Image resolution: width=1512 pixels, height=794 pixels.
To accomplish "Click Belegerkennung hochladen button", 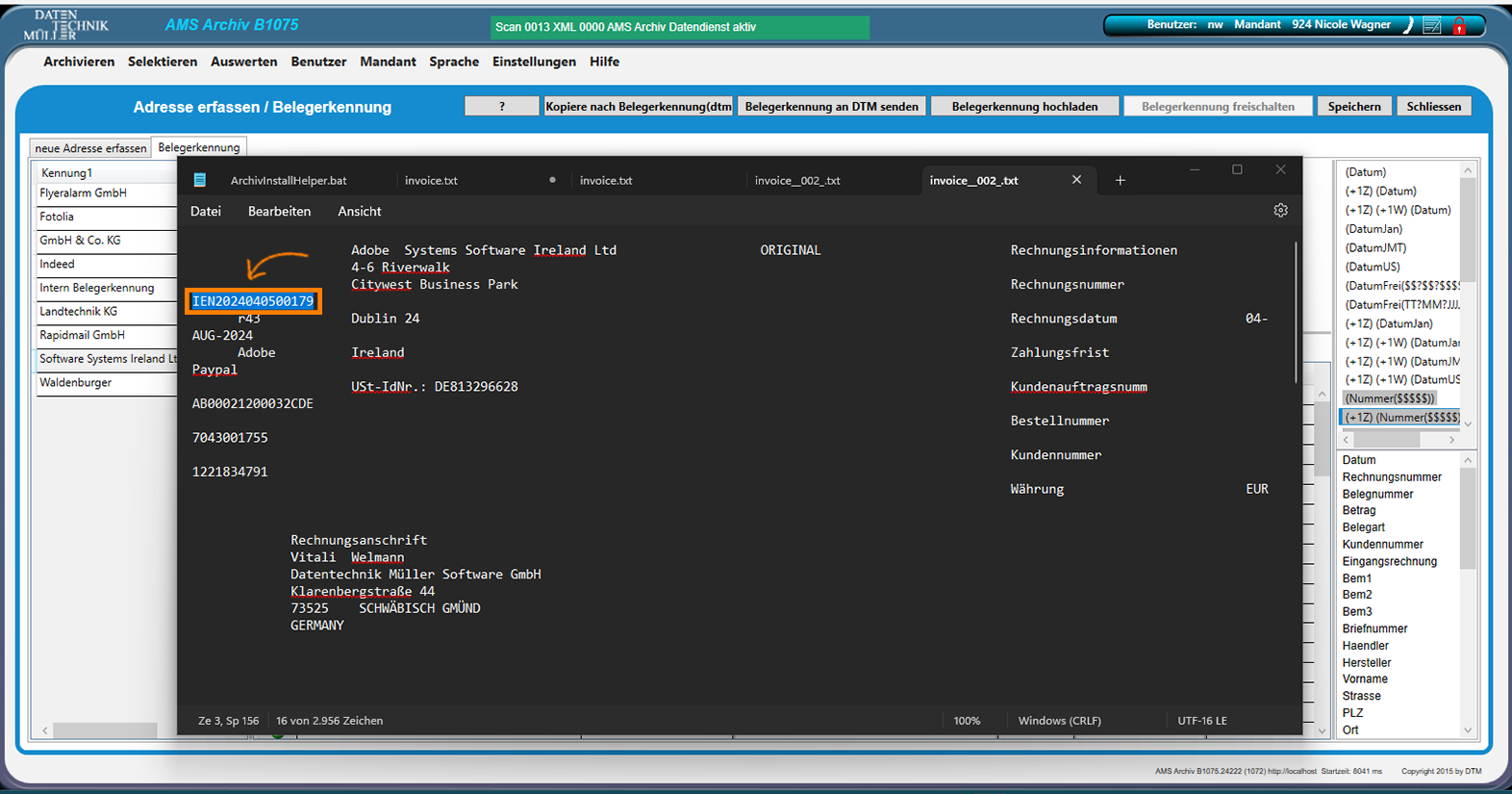I will (1024, 107).
